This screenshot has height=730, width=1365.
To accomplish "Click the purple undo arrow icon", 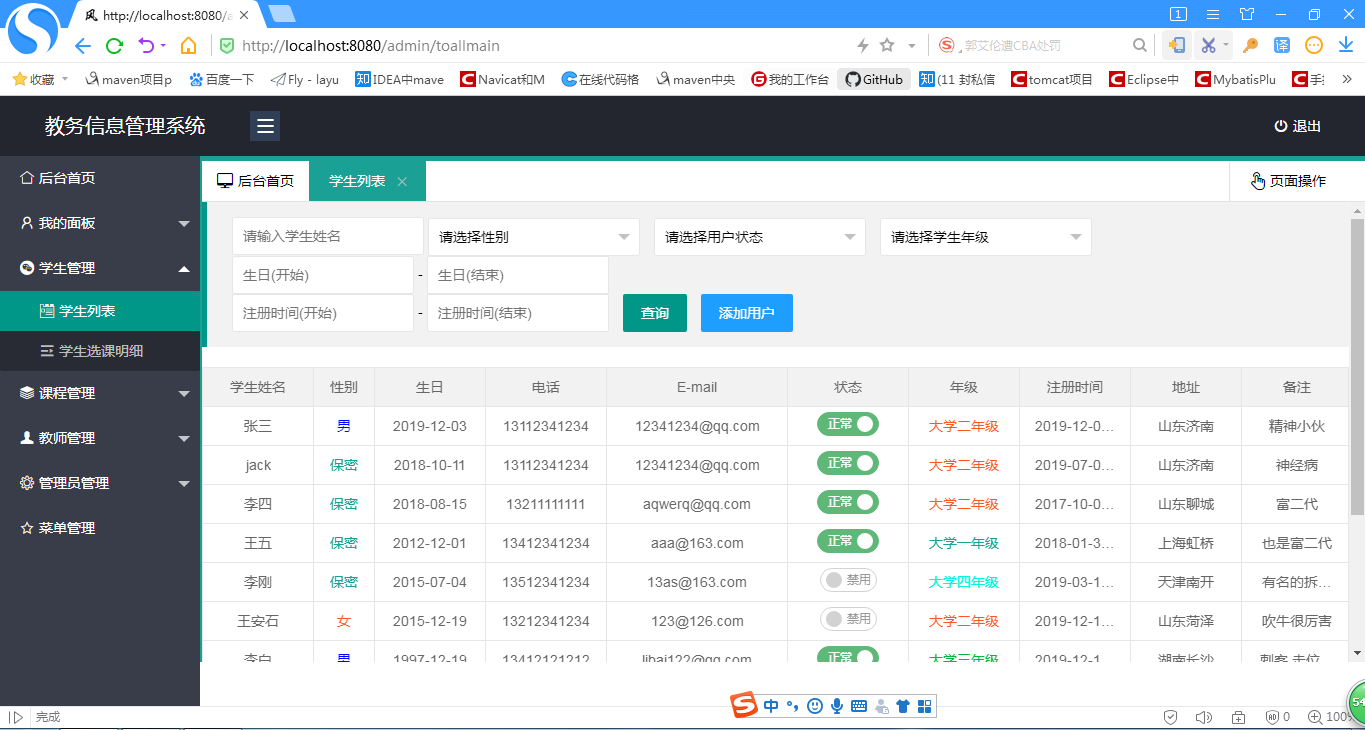I will tap(147, 46).
